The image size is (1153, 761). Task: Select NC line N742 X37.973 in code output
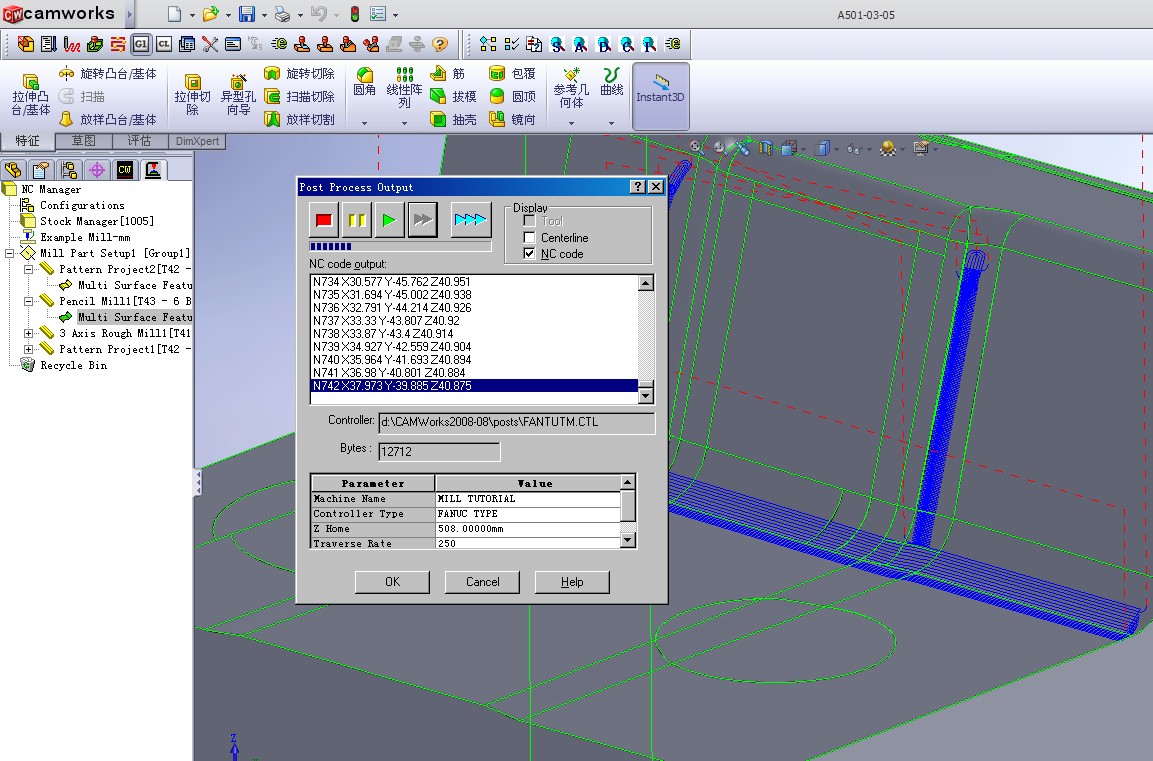(474, 386)
